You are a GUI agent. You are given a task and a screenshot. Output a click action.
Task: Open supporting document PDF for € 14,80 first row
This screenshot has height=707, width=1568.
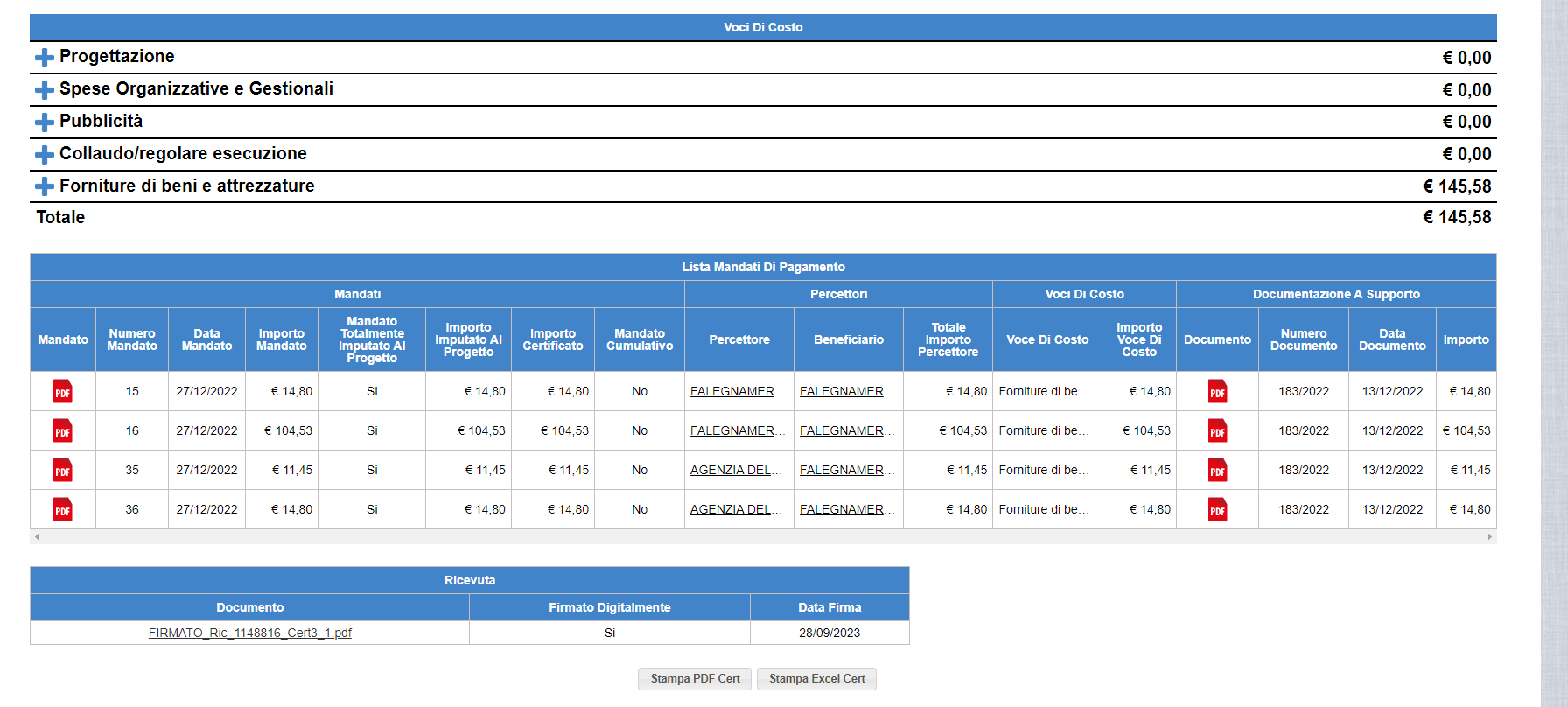[1217, 391]
